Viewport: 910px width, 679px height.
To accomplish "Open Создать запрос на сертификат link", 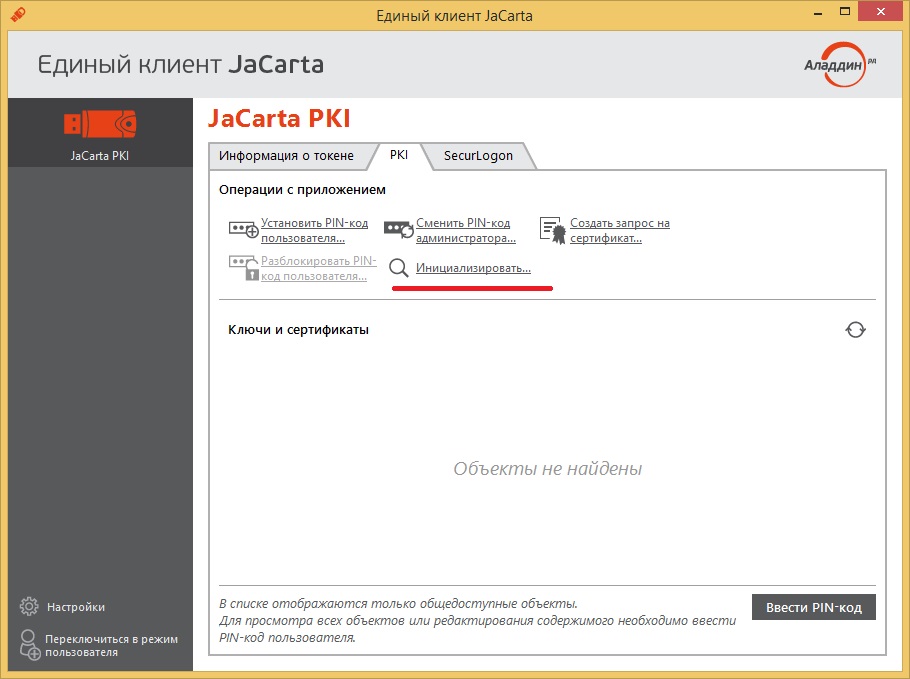I will pyautogui.click(x=620, y=230).
